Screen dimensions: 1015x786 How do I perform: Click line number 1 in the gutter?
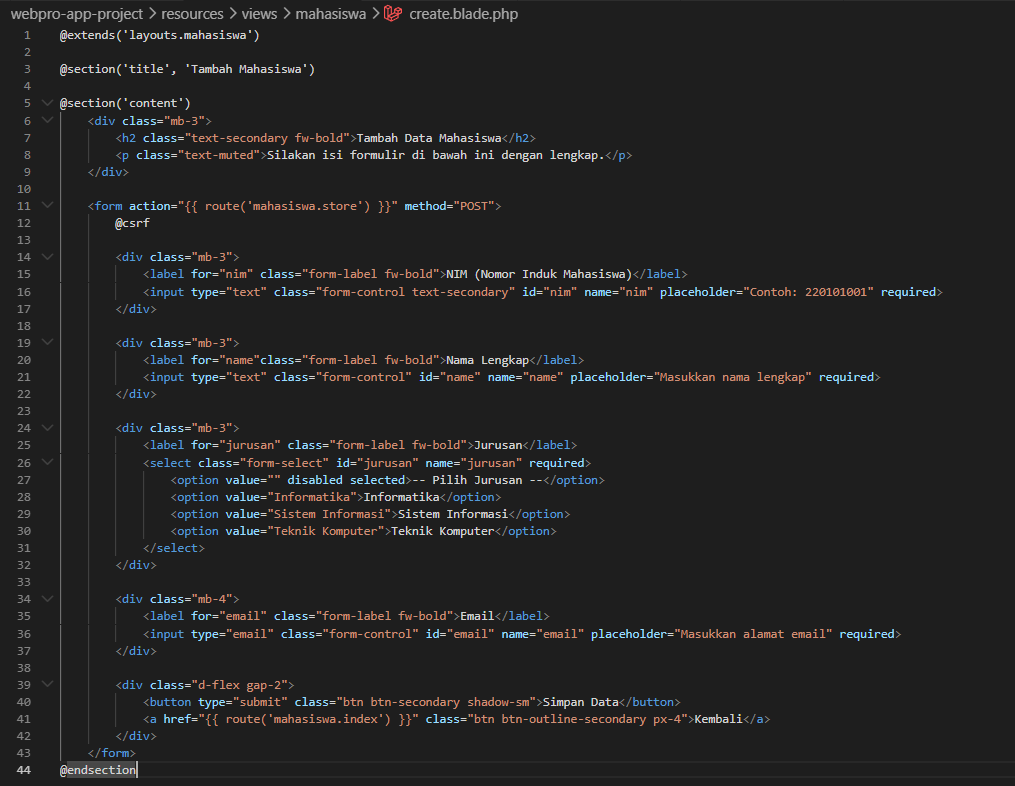coord(27,35)
